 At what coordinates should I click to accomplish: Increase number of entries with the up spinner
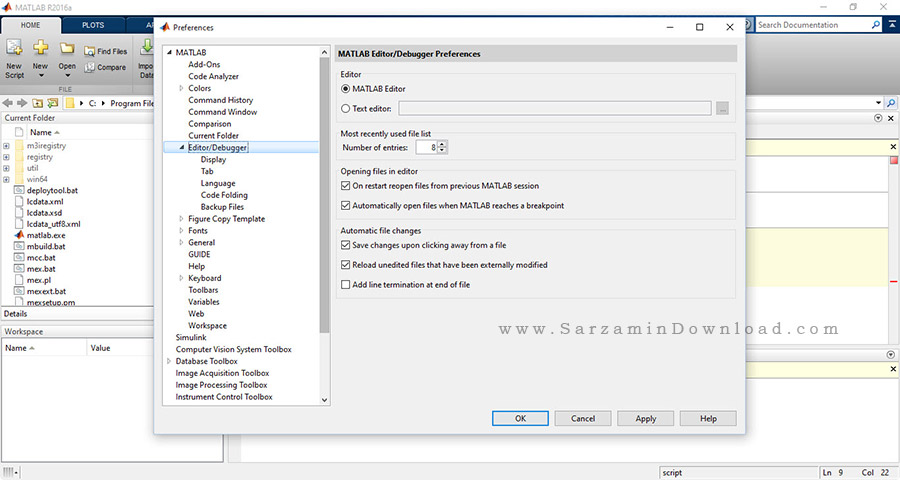tap(442, 144)
